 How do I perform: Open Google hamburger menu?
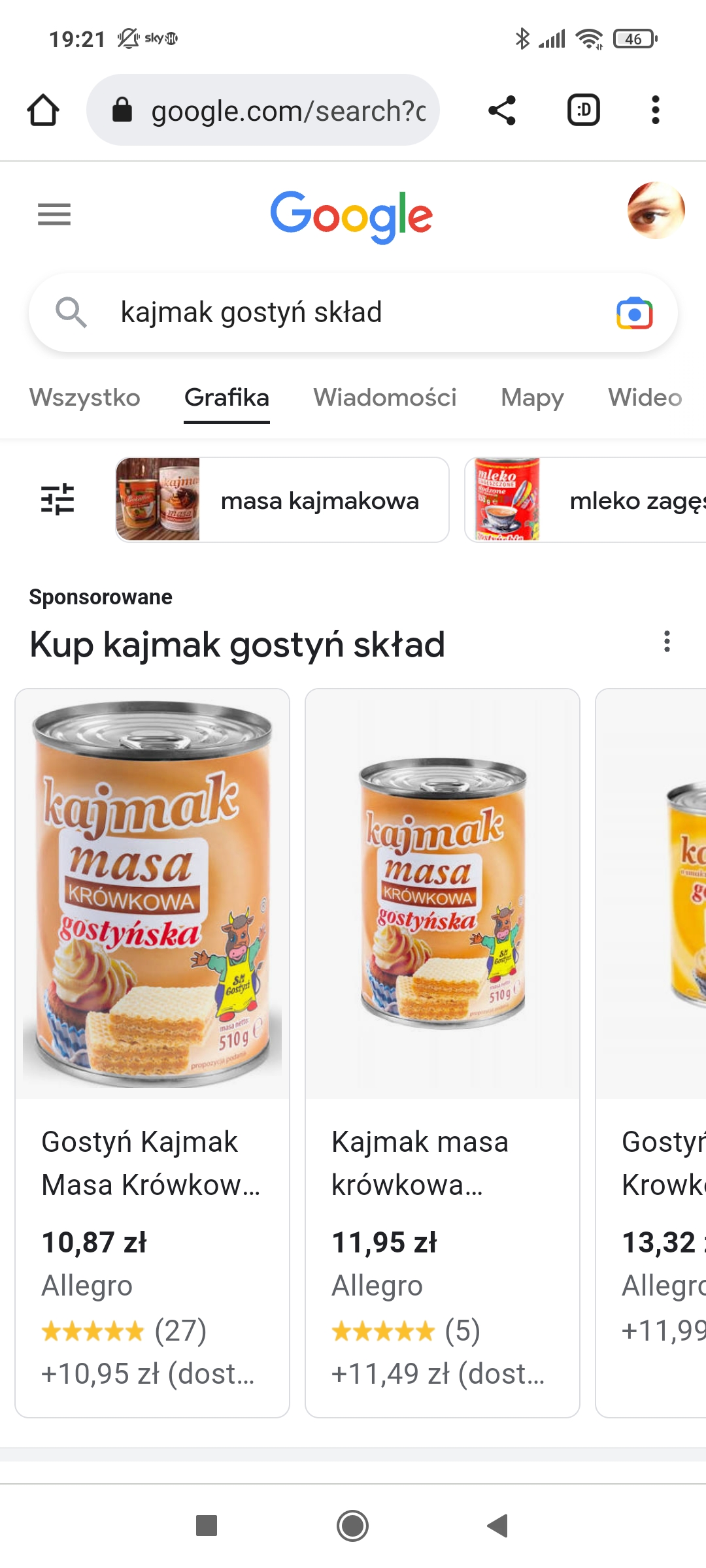54,214
